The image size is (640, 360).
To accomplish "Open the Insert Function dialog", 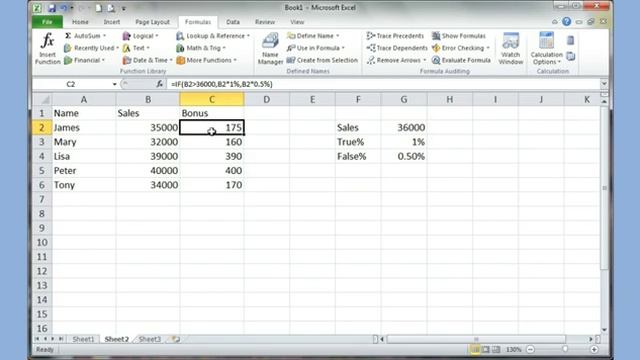I will click(x=47, y=49).
